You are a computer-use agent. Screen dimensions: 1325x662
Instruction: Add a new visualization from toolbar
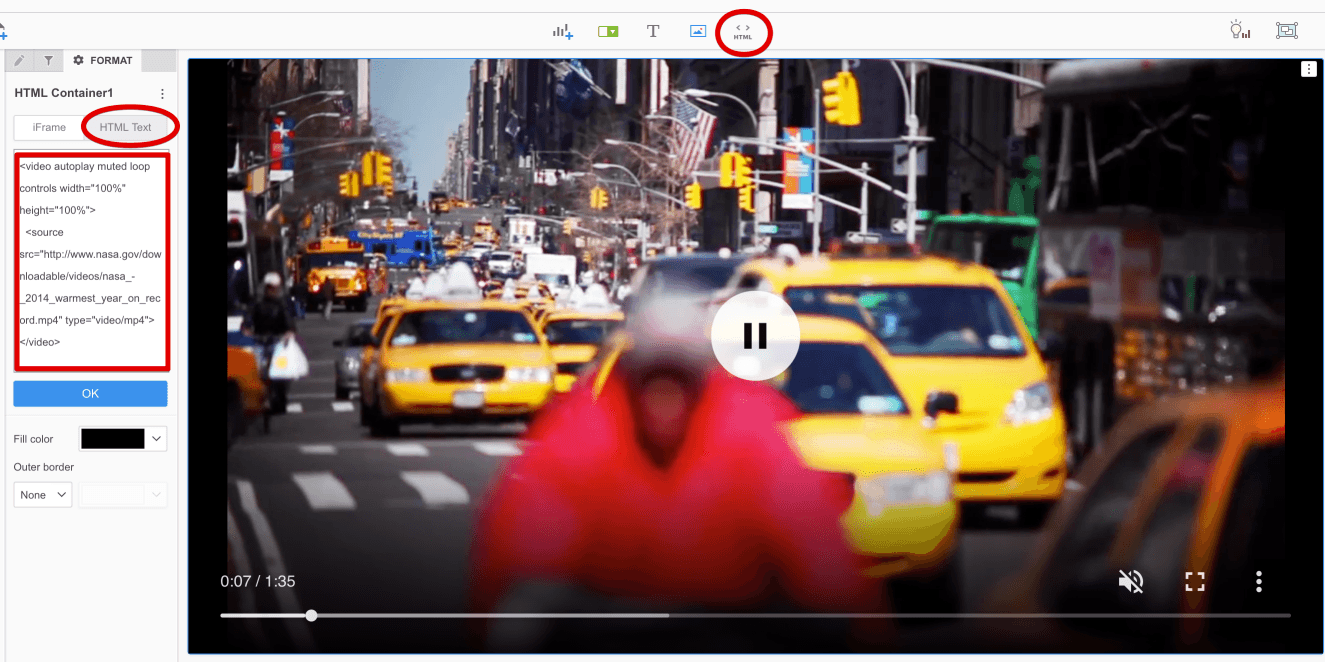[x=562, y=31]
